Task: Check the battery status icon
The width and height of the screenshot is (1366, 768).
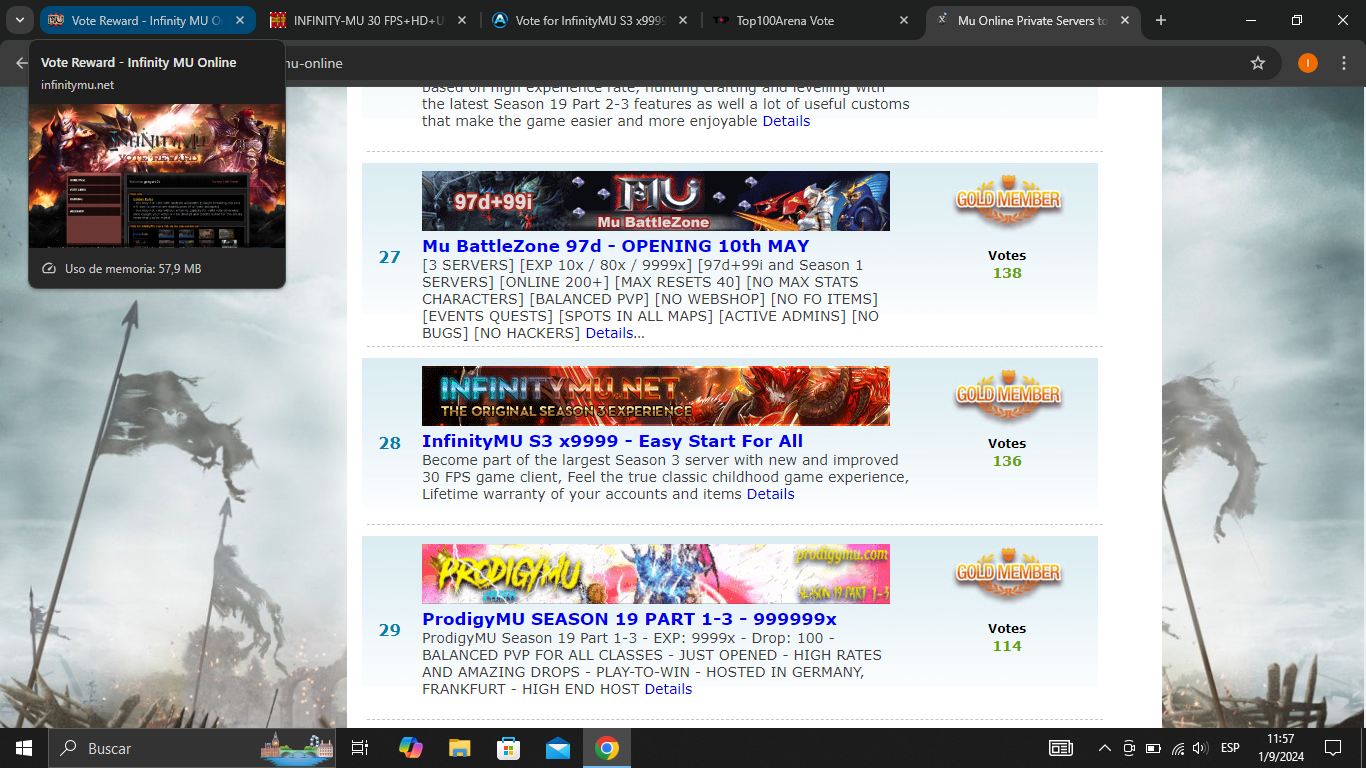Action: pos(1153,748)
